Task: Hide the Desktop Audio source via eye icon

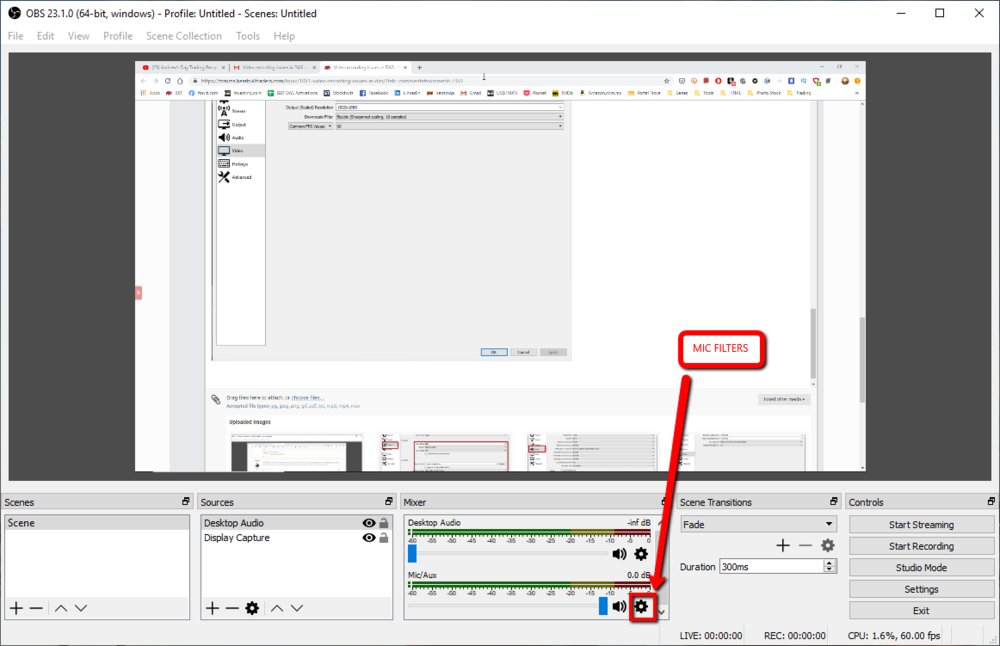Action: point(369,523)
